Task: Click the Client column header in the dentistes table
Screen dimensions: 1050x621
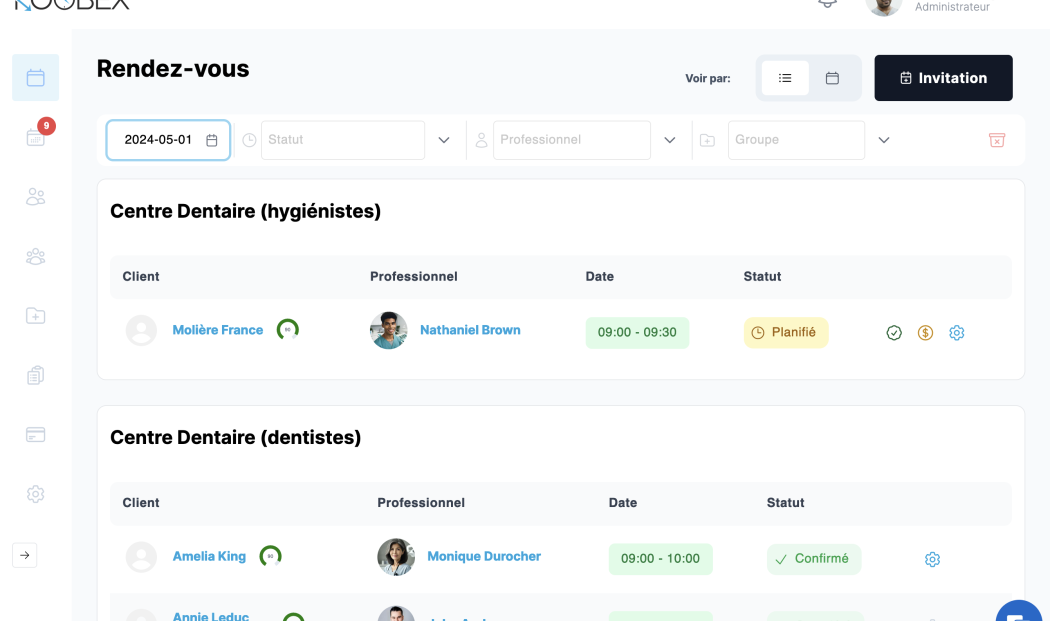Action: (x=141, y=503)
